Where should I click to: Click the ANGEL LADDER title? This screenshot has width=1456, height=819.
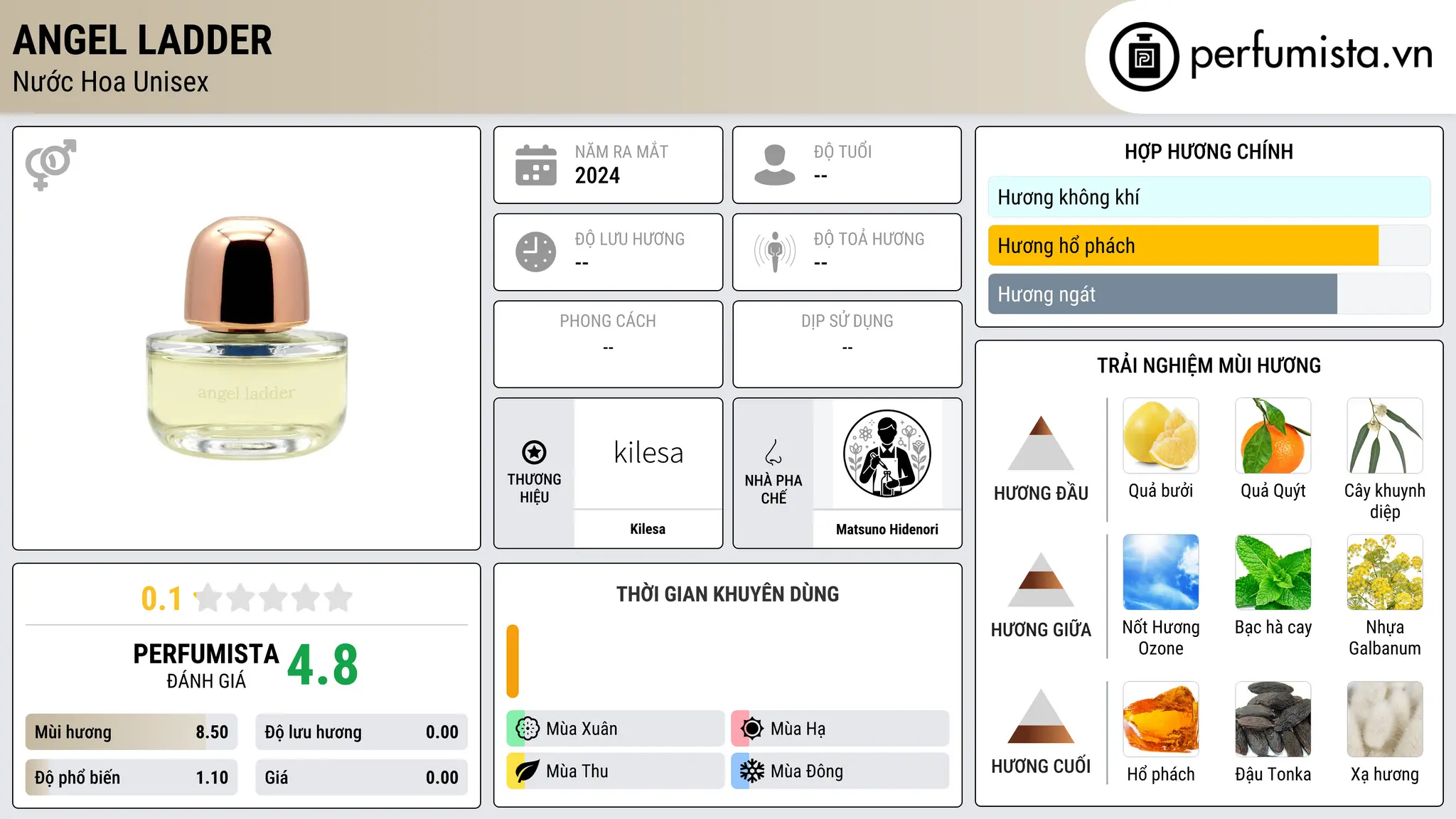(x=143, y=41)
